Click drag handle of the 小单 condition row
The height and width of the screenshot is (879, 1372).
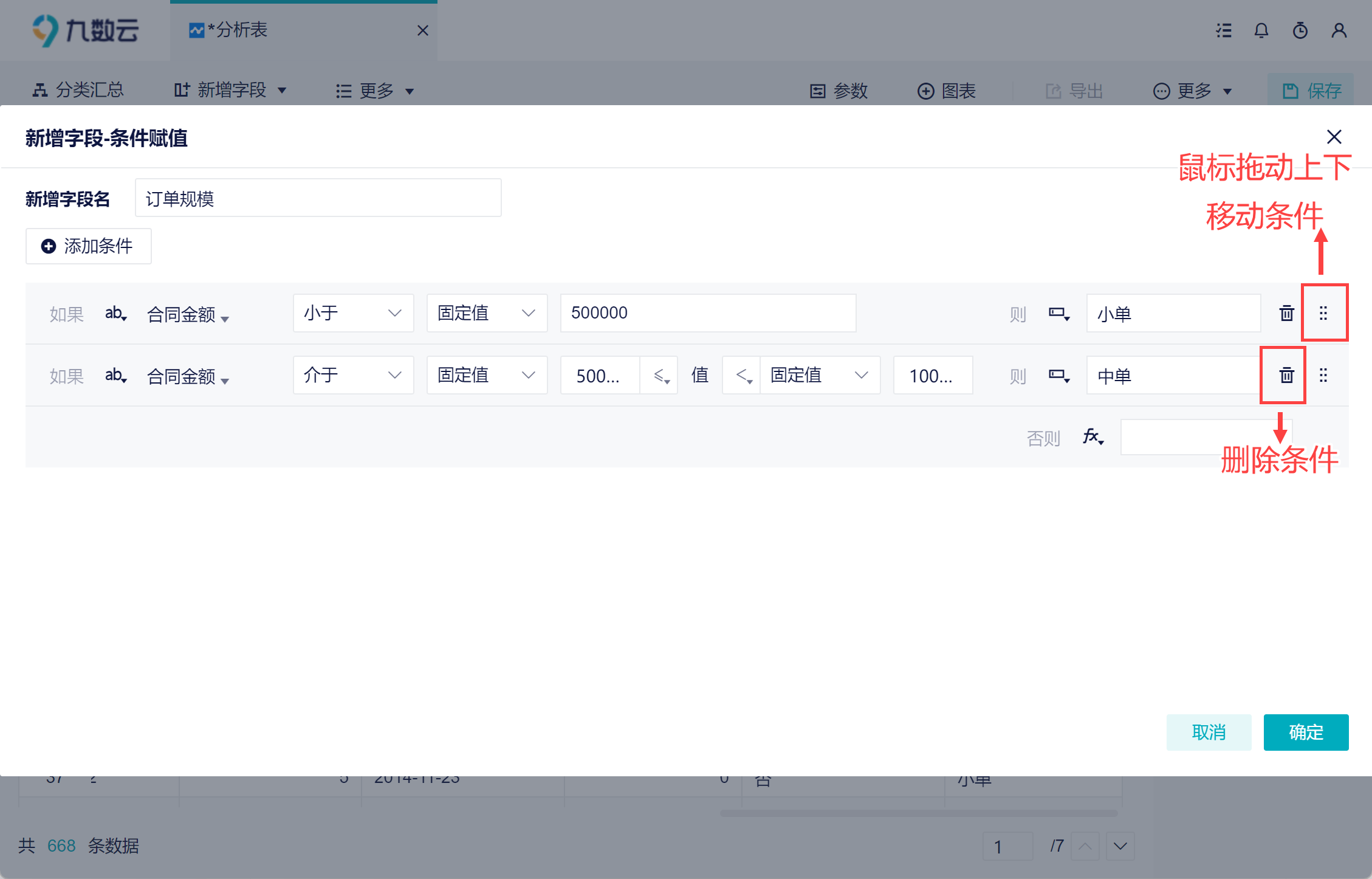tap(1323, 314)
